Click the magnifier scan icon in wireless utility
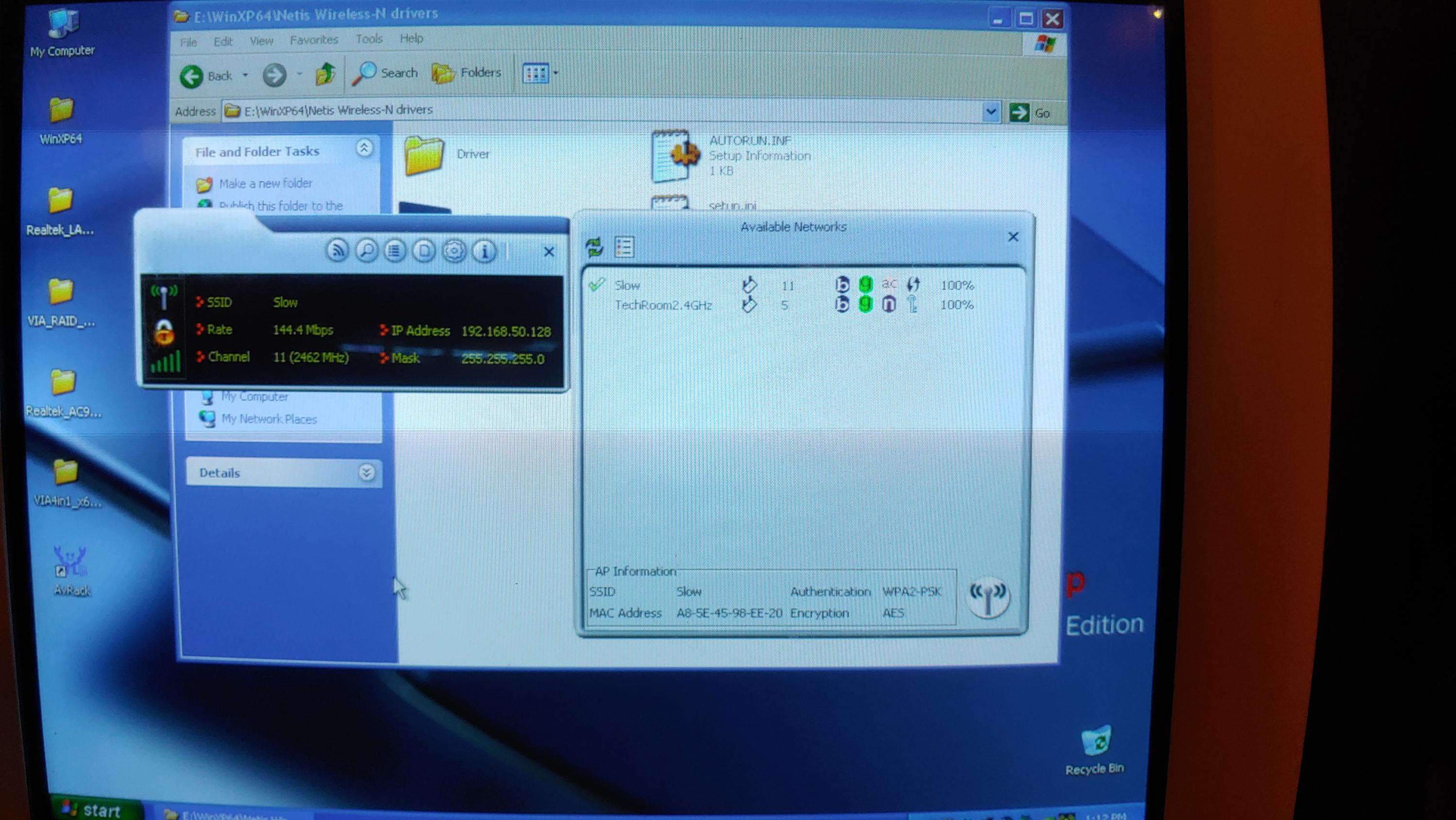 pos(366,250)
